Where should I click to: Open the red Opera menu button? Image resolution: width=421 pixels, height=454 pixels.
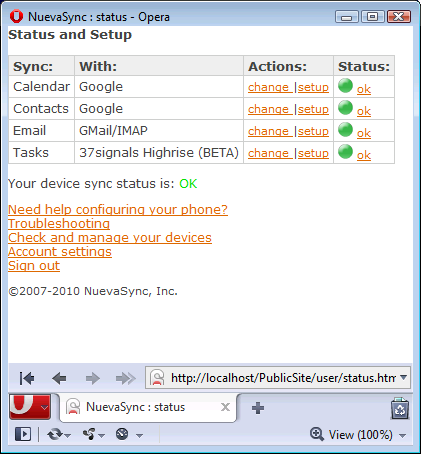[30, 407]
